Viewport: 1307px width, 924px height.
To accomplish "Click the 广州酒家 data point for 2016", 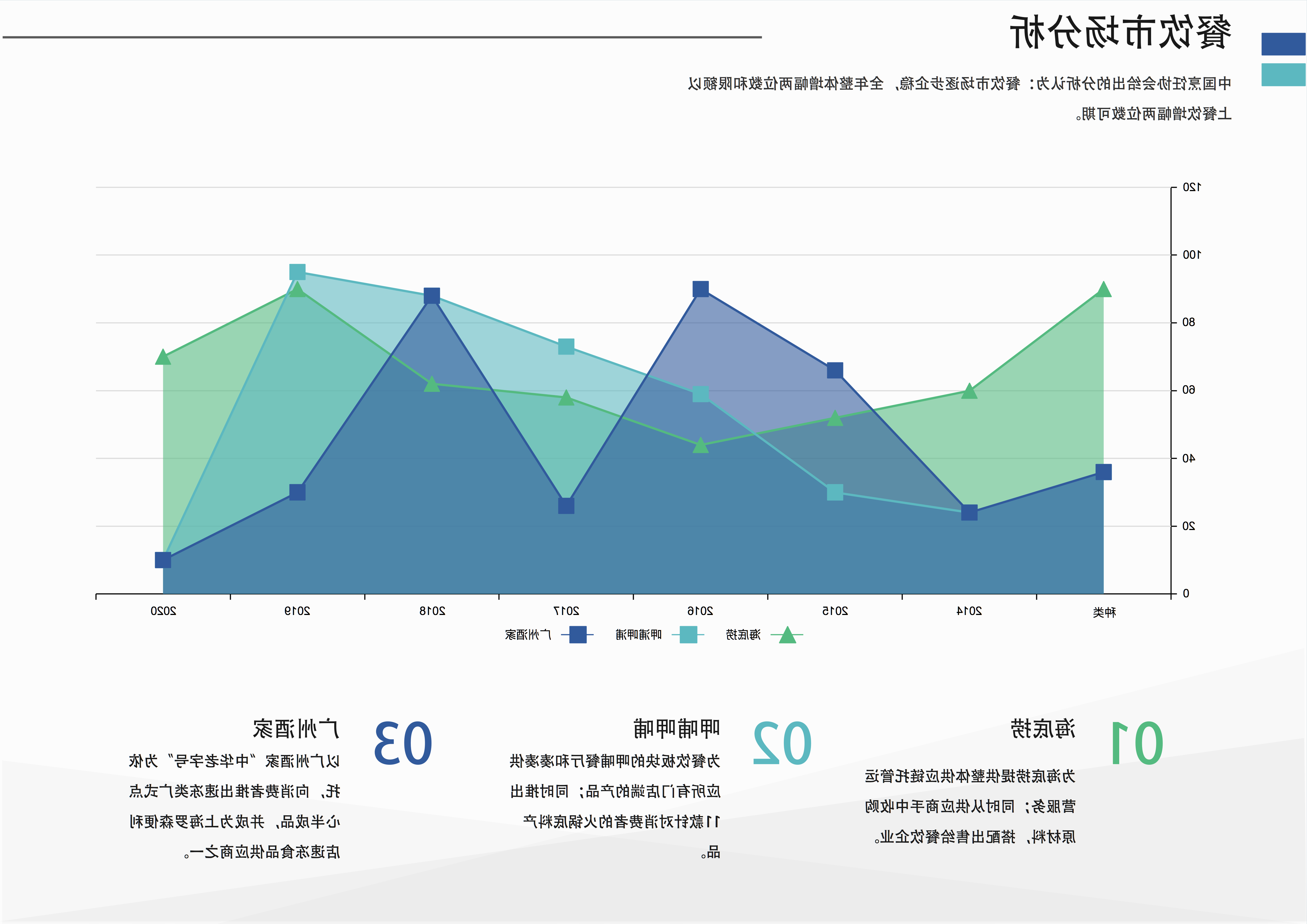I will pos(701,289).
